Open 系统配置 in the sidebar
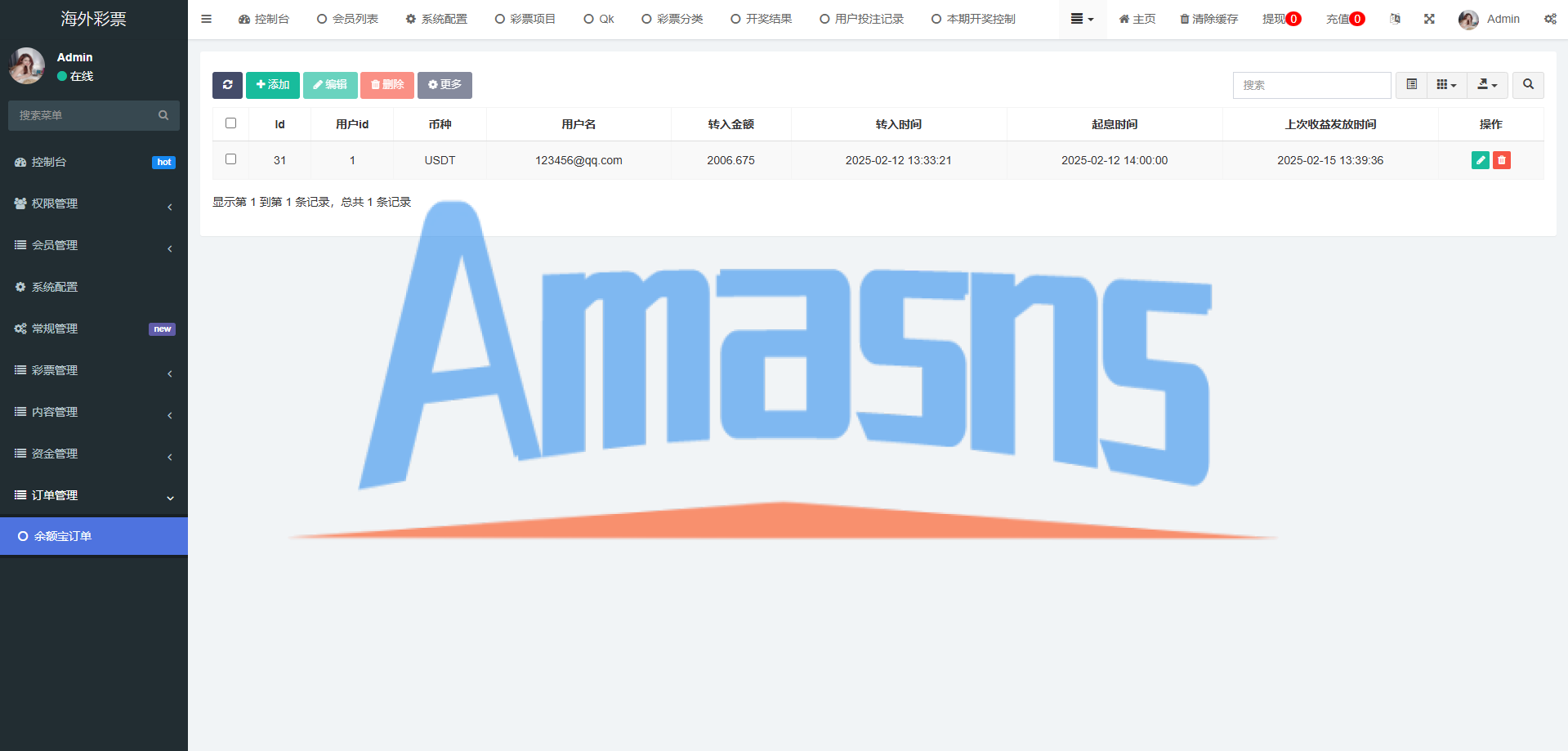The height and width of the screenshot is (751, 1568). coord(94,287)
